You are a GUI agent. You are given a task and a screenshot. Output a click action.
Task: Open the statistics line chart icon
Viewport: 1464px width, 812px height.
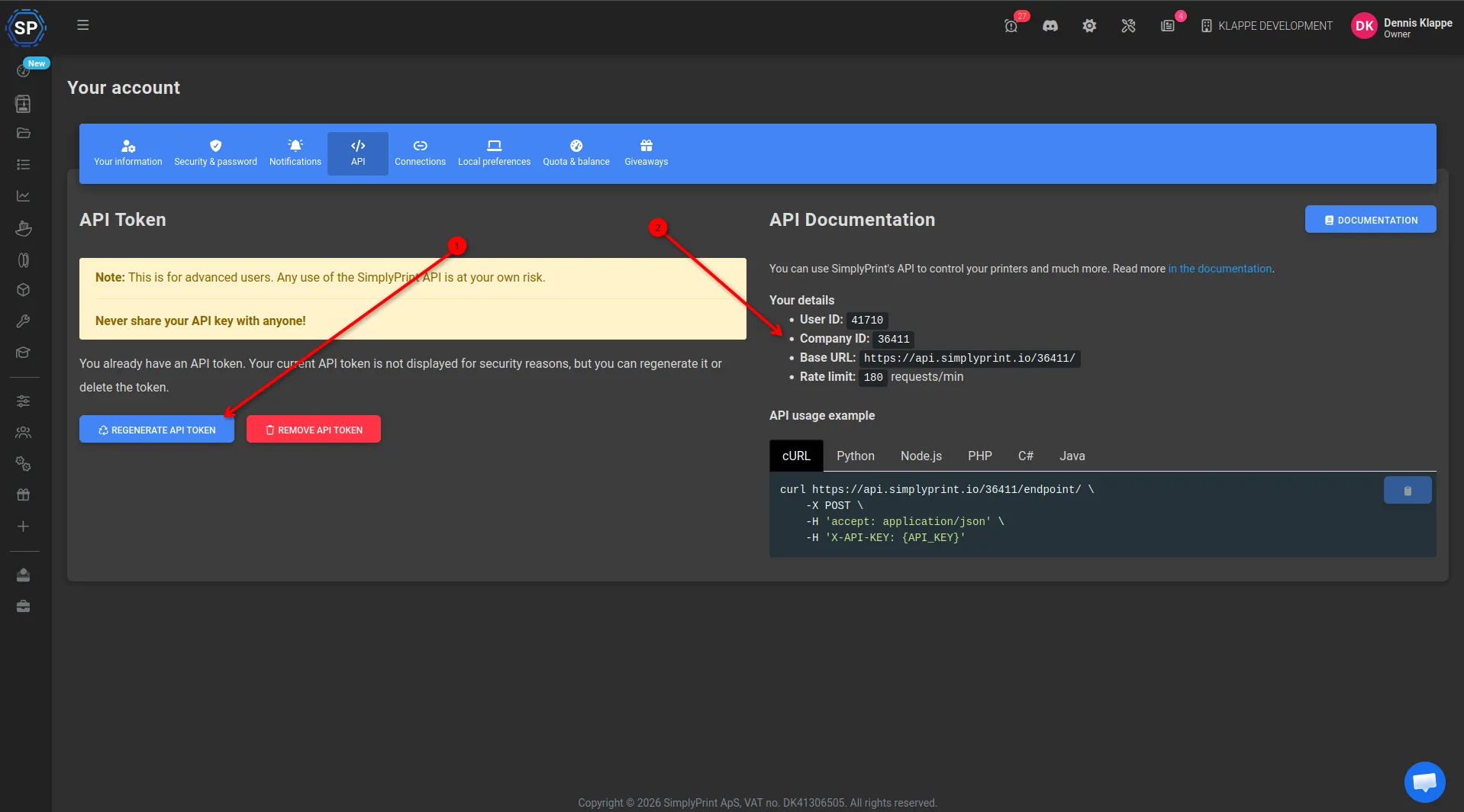point(24,196)
